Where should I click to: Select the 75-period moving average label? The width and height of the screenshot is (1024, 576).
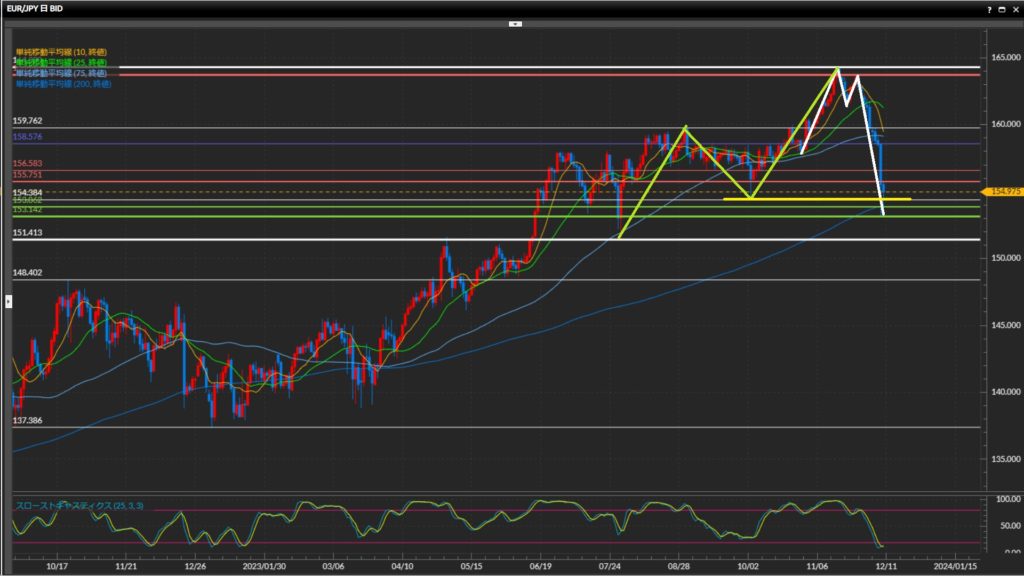coord(62,73)
